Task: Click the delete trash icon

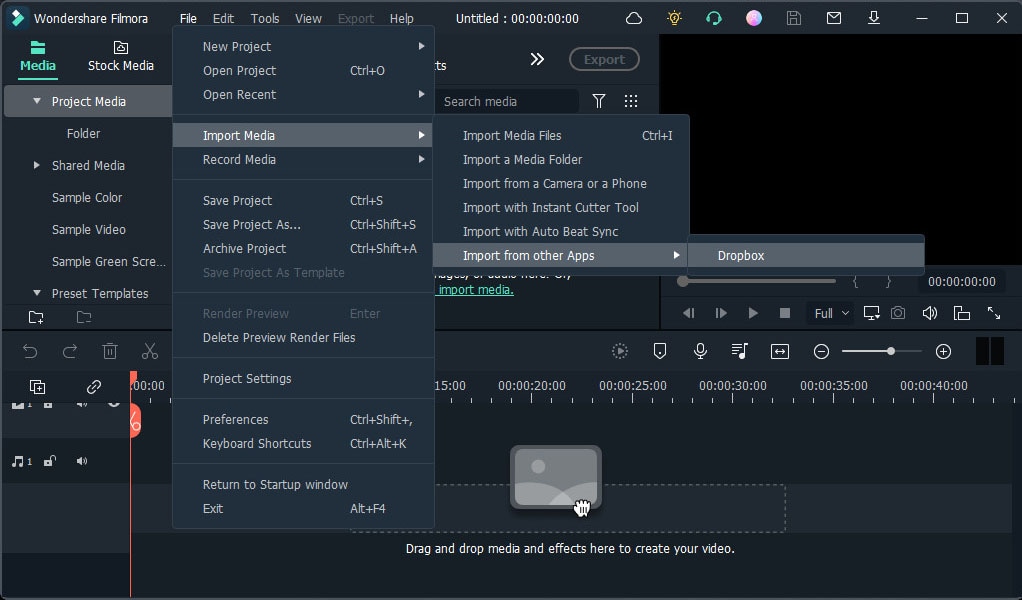Action: coord(110,351)
